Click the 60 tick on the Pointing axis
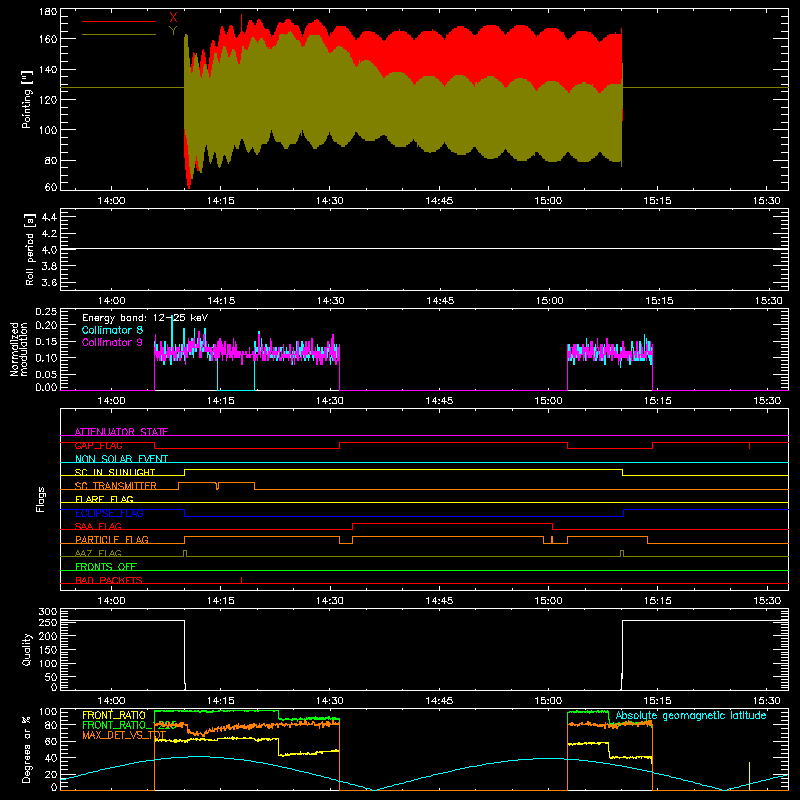The width and height of the screenshot is (800, 800). tap(51, 187)
